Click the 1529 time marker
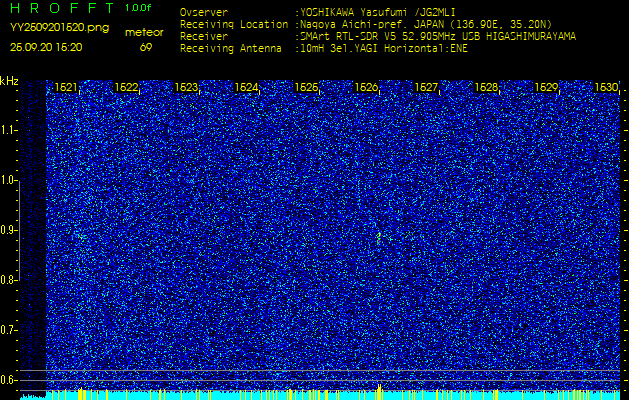The width and height of the screenshot is (629, 400). point(547,88)
